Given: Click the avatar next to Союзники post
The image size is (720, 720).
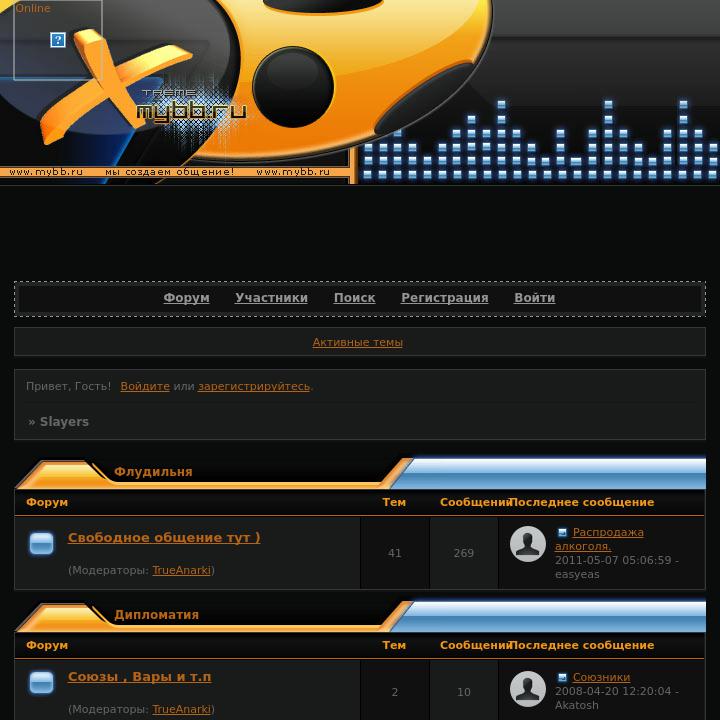Looking at the screenshot, I should 528,689.
